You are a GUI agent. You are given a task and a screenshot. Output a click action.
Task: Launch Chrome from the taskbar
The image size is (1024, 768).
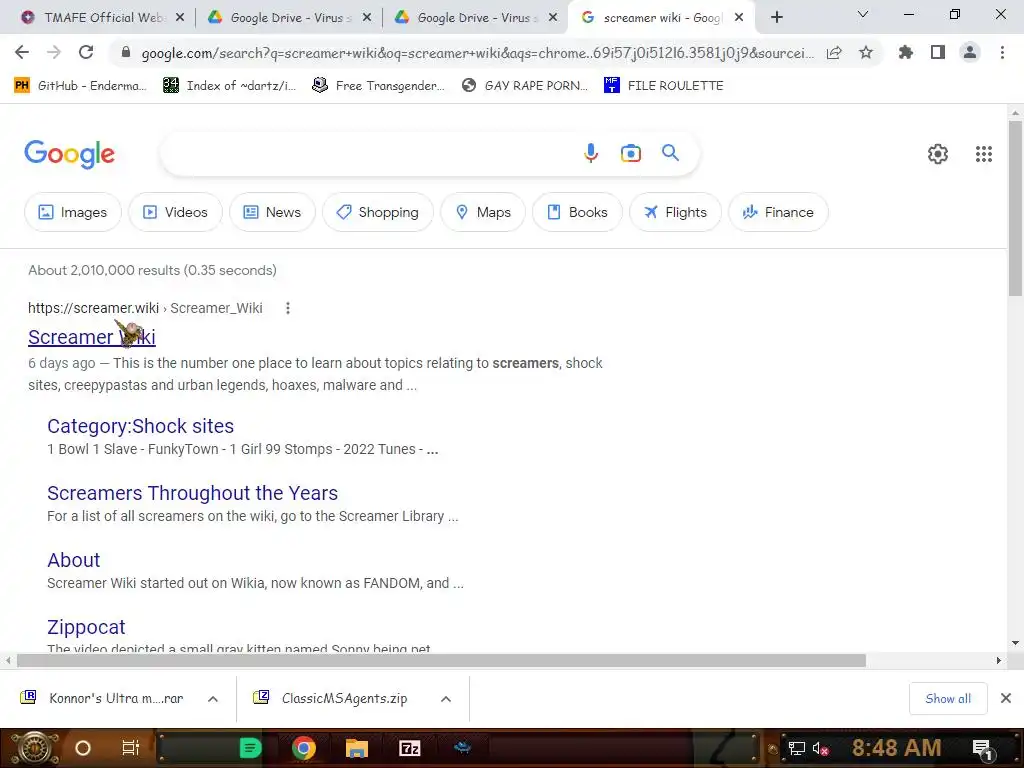303,748
